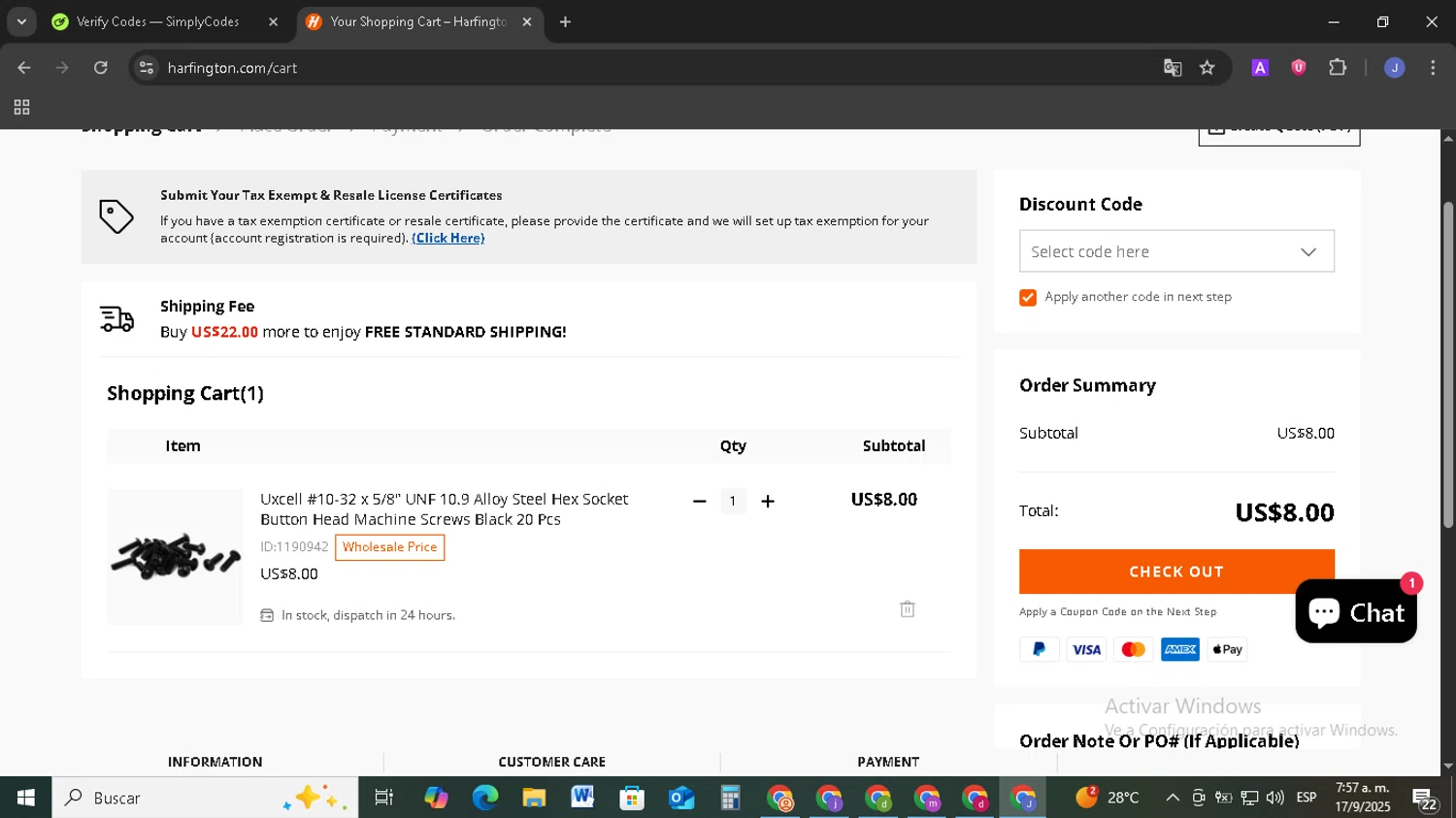Viewport: 1456px width, 818px height.
Task: Decrease quantity with the minus button
Action: (700, 502)
